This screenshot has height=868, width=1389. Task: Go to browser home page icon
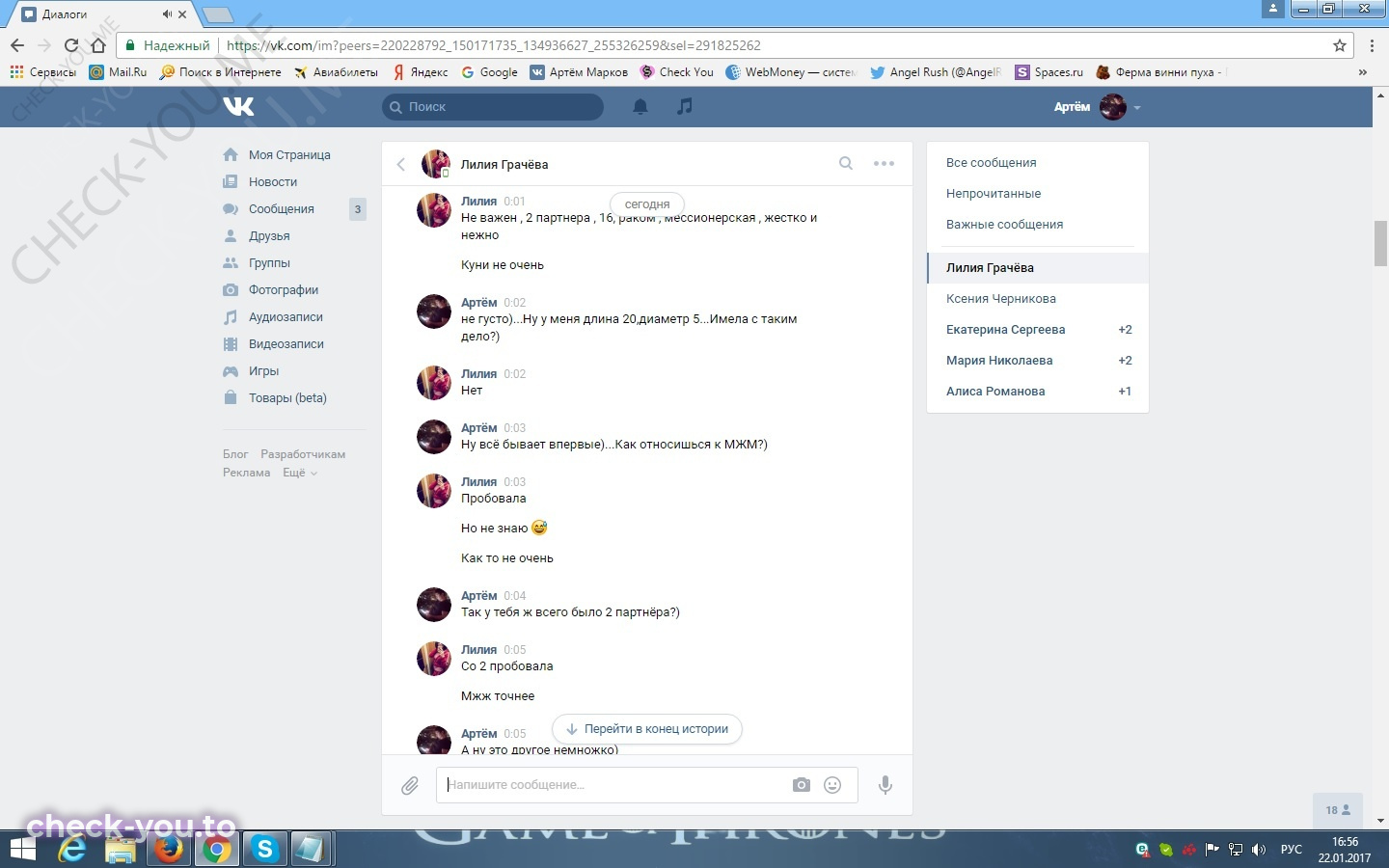97,45
